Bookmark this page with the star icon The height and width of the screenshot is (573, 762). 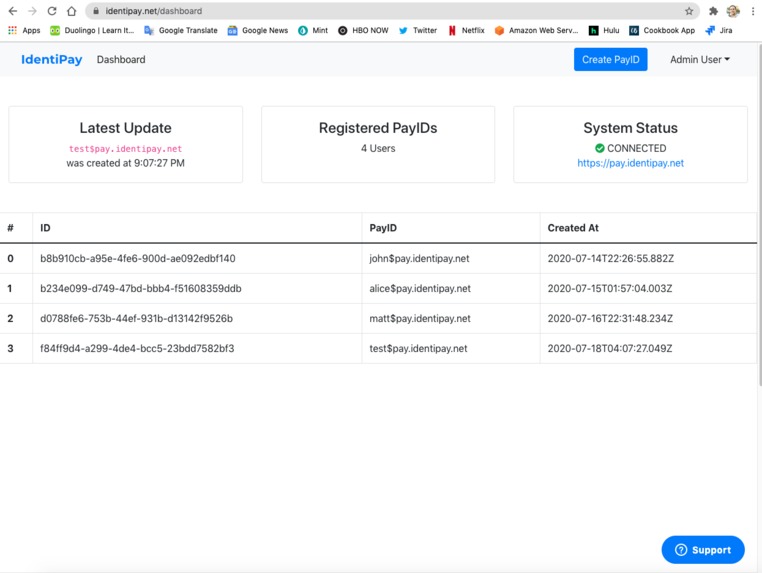point(689,11)
